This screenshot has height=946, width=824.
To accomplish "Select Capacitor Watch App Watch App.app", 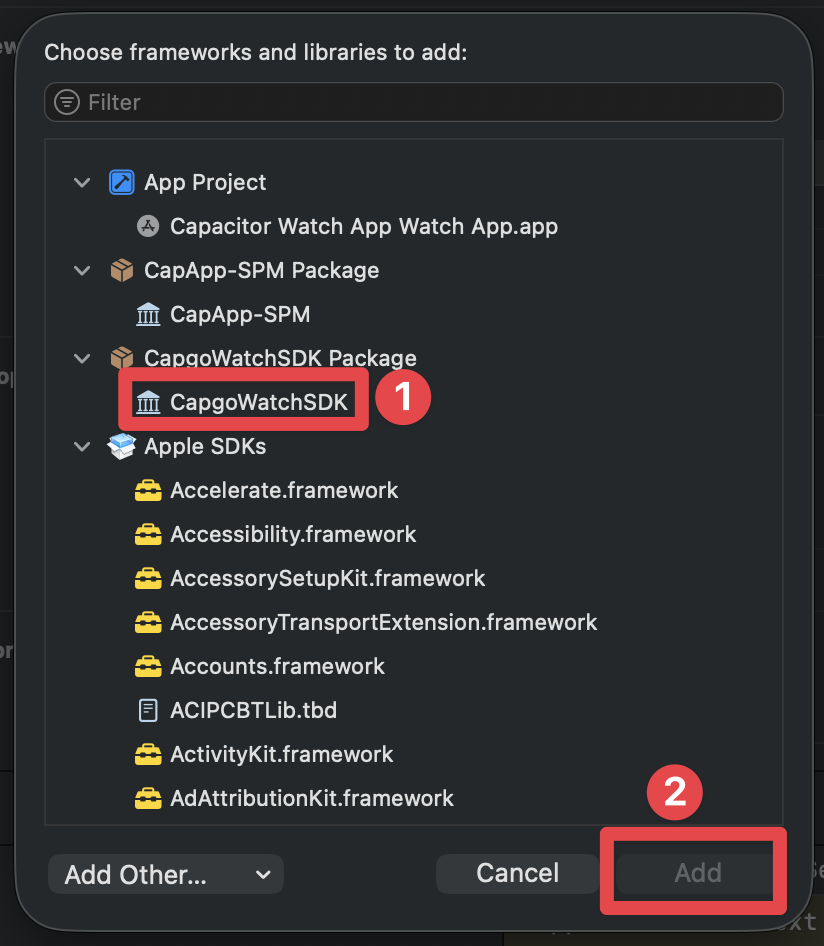I will click(364, 226).
